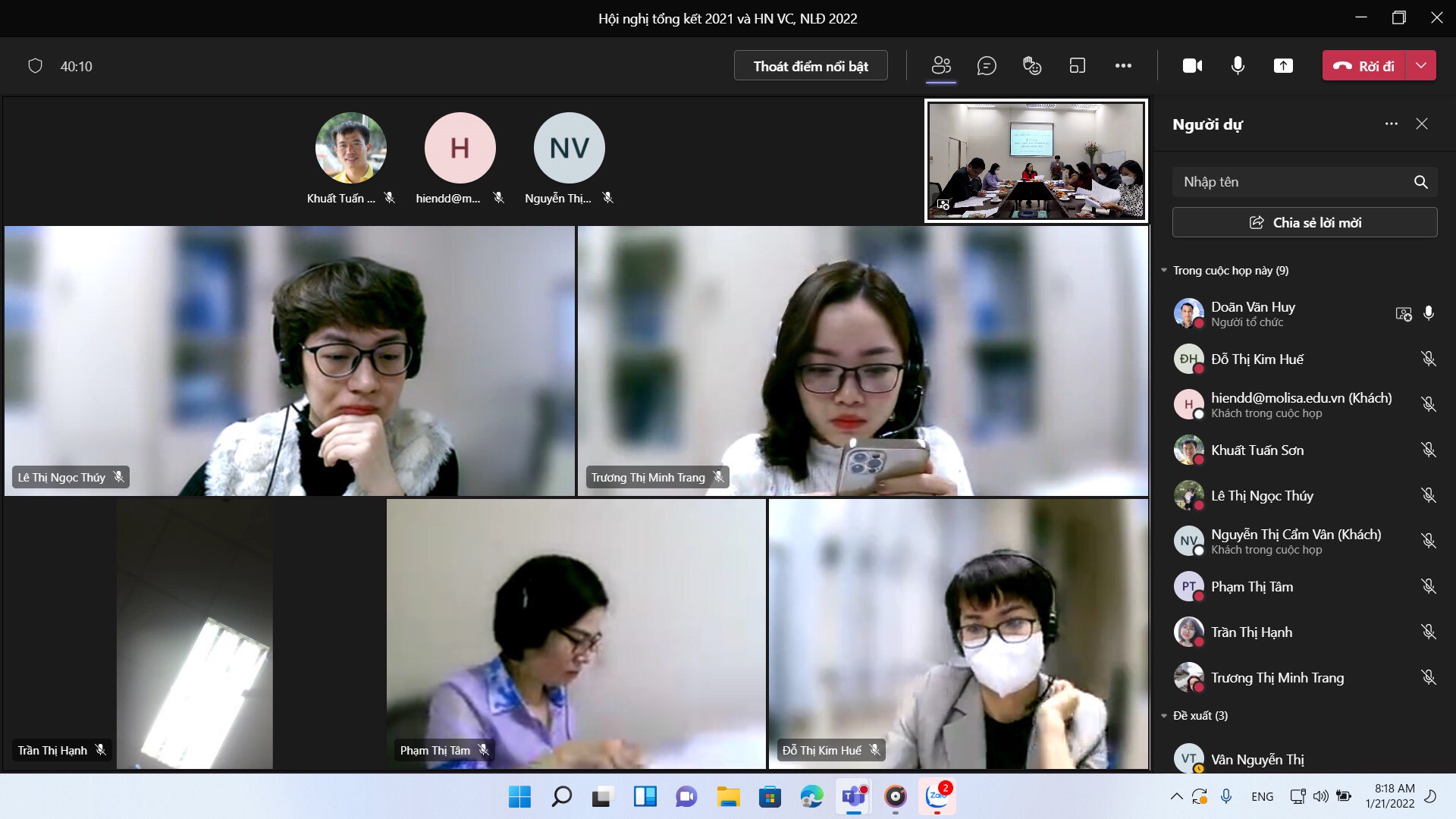Screen dimensions: 1456x819
Task: Toggle the microphone mute in toolbar
Action: pyautogui.click(x=1238, y=66)
